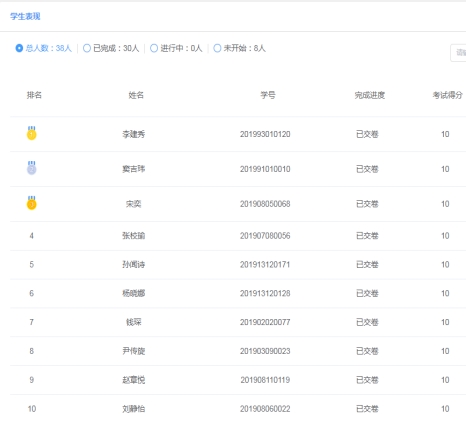The image size is (466, 423).
Task: Click the 完成进度 column header
Action: [x=370, y=95]
